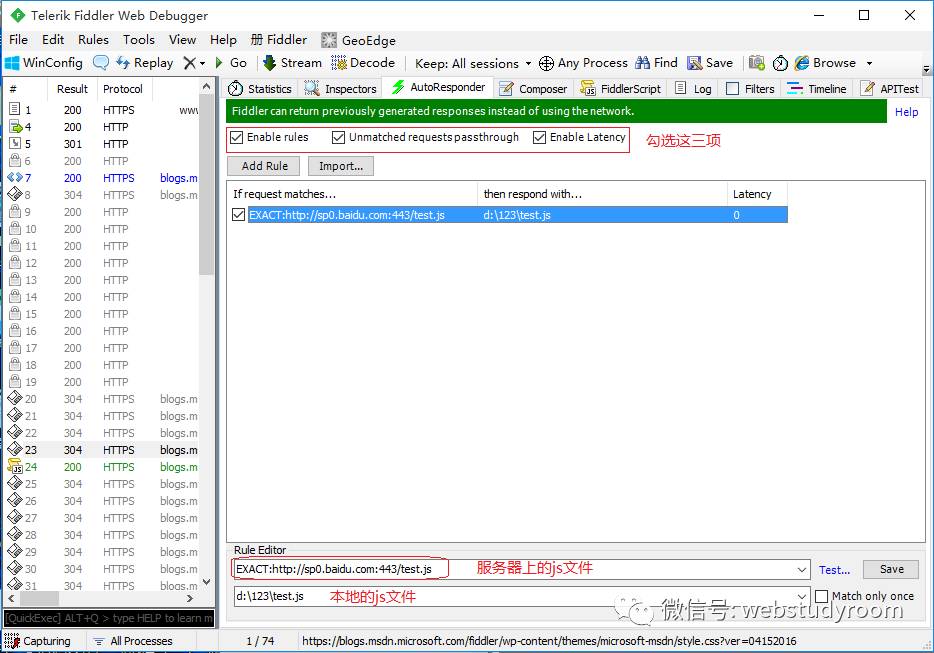The image size is (934, 653).
Task: Click the Fiddler menu item with its icon
Action: (x=279, y=39)
